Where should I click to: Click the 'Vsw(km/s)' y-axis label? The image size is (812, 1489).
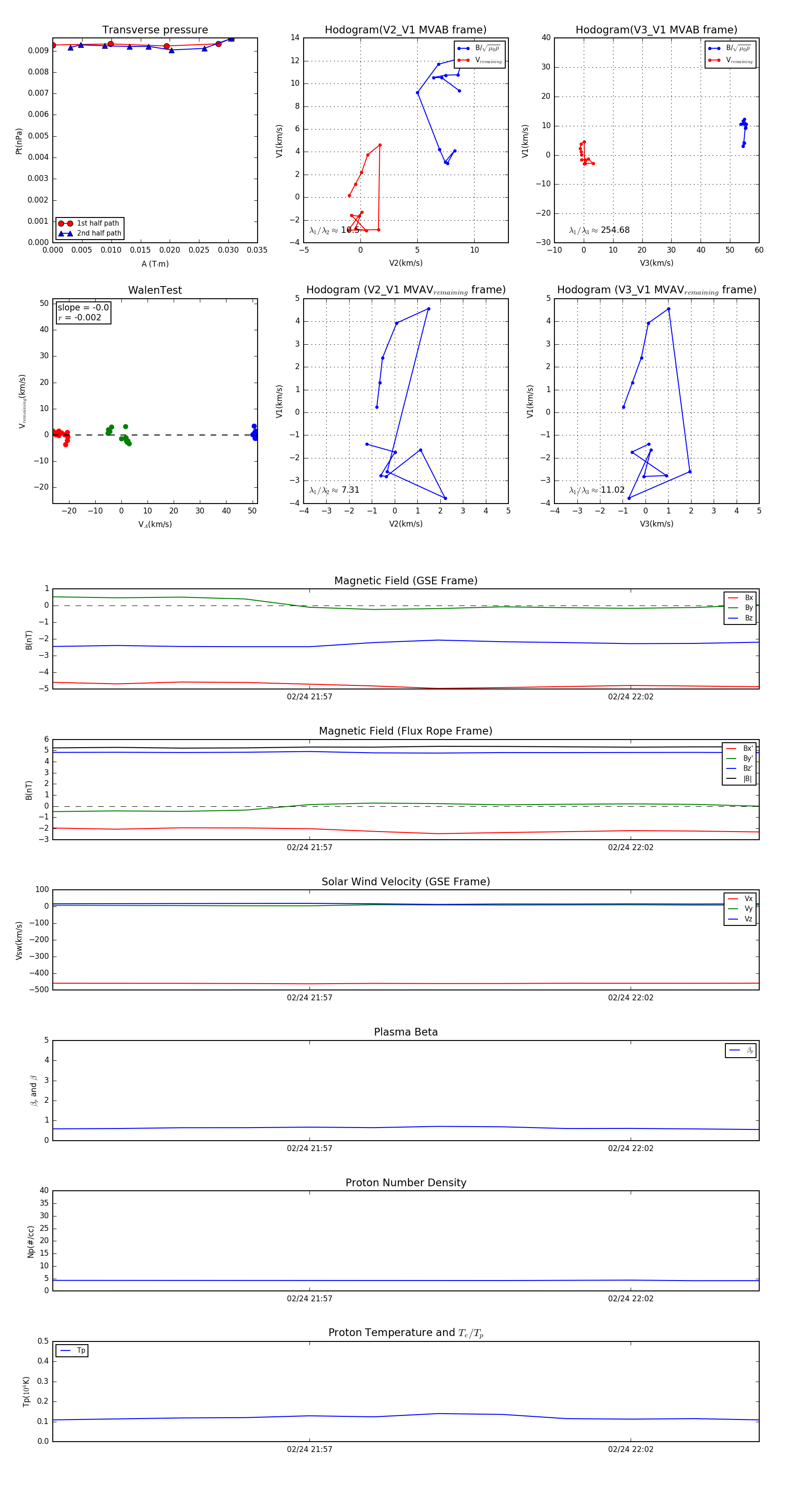pos(18,940)
